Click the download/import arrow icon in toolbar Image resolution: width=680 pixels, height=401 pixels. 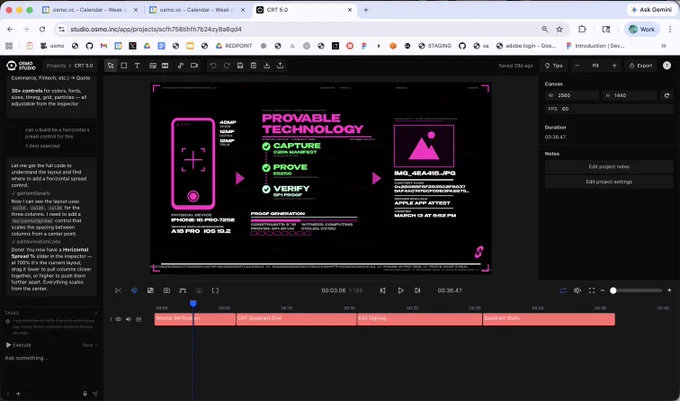point(267,65)
